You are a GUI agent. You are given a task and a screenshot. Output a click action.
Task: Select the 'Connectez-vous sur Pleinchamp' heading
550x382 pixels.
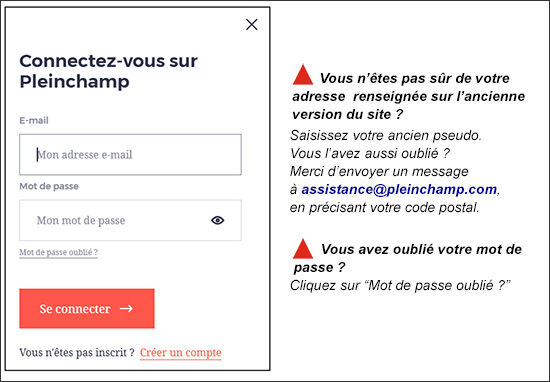pyautogui.click(x=108, y=71)
